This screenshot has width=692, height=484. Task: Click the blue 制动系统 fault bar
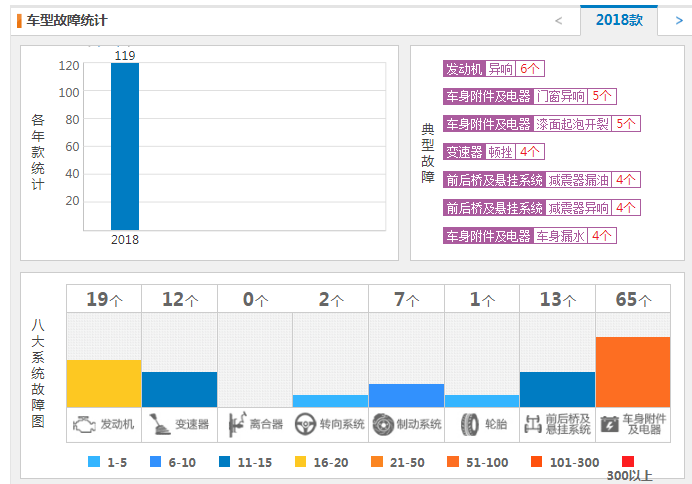[406, 395]
